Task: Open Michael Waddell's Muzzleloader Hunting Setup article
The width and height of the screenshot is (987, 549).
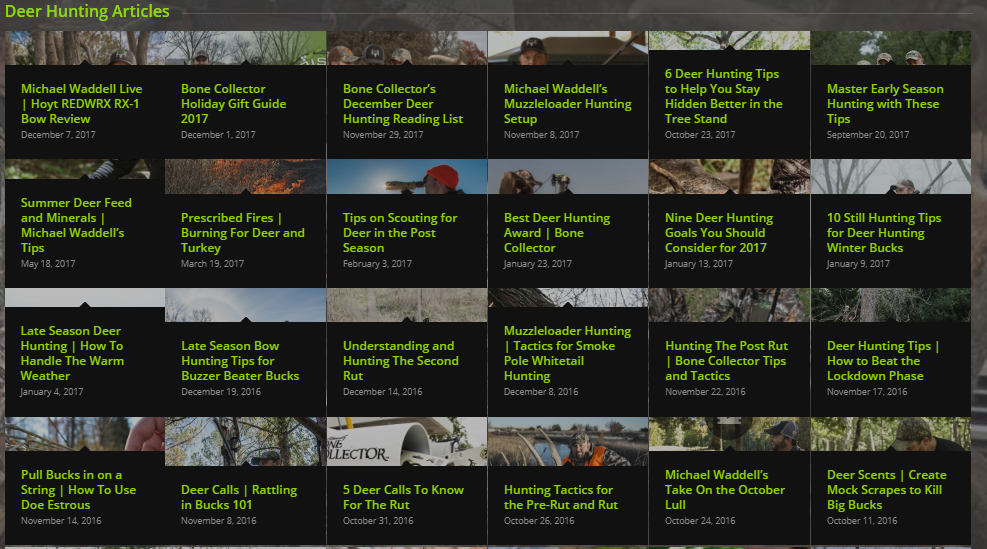Action: point(567,104)
